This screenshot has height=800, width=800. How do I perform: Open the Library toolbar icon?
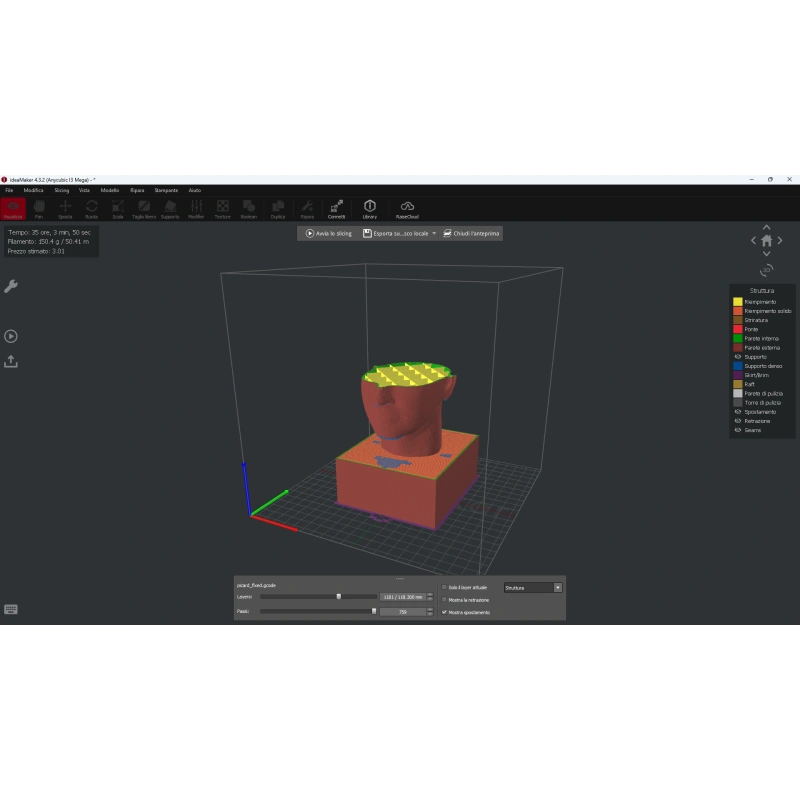(x=369, y=209)
